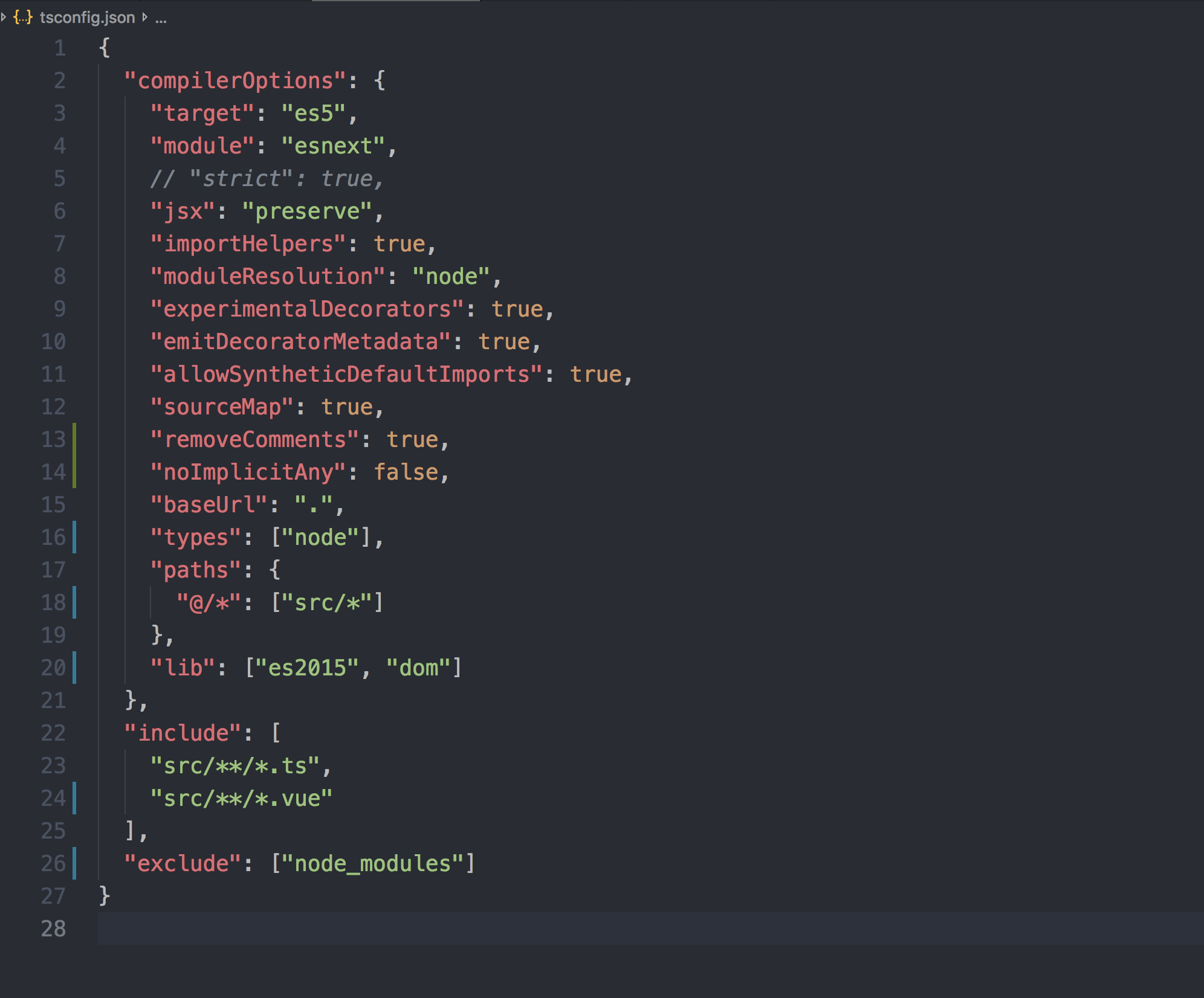Click the blue modified-line indicator beside line 16
1204x998 pixels.
[x=74, y=537]
